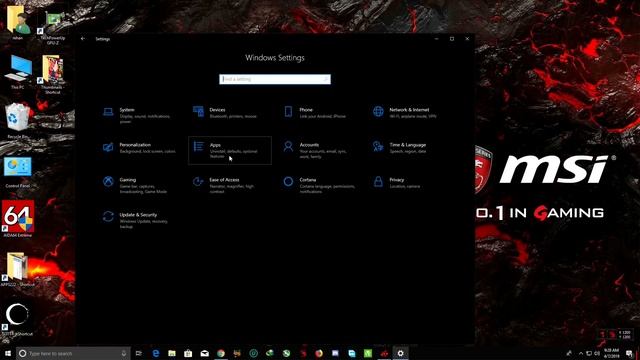
Task: Select the compressed folder shortcut on desktop
Action: pos(18,269)
